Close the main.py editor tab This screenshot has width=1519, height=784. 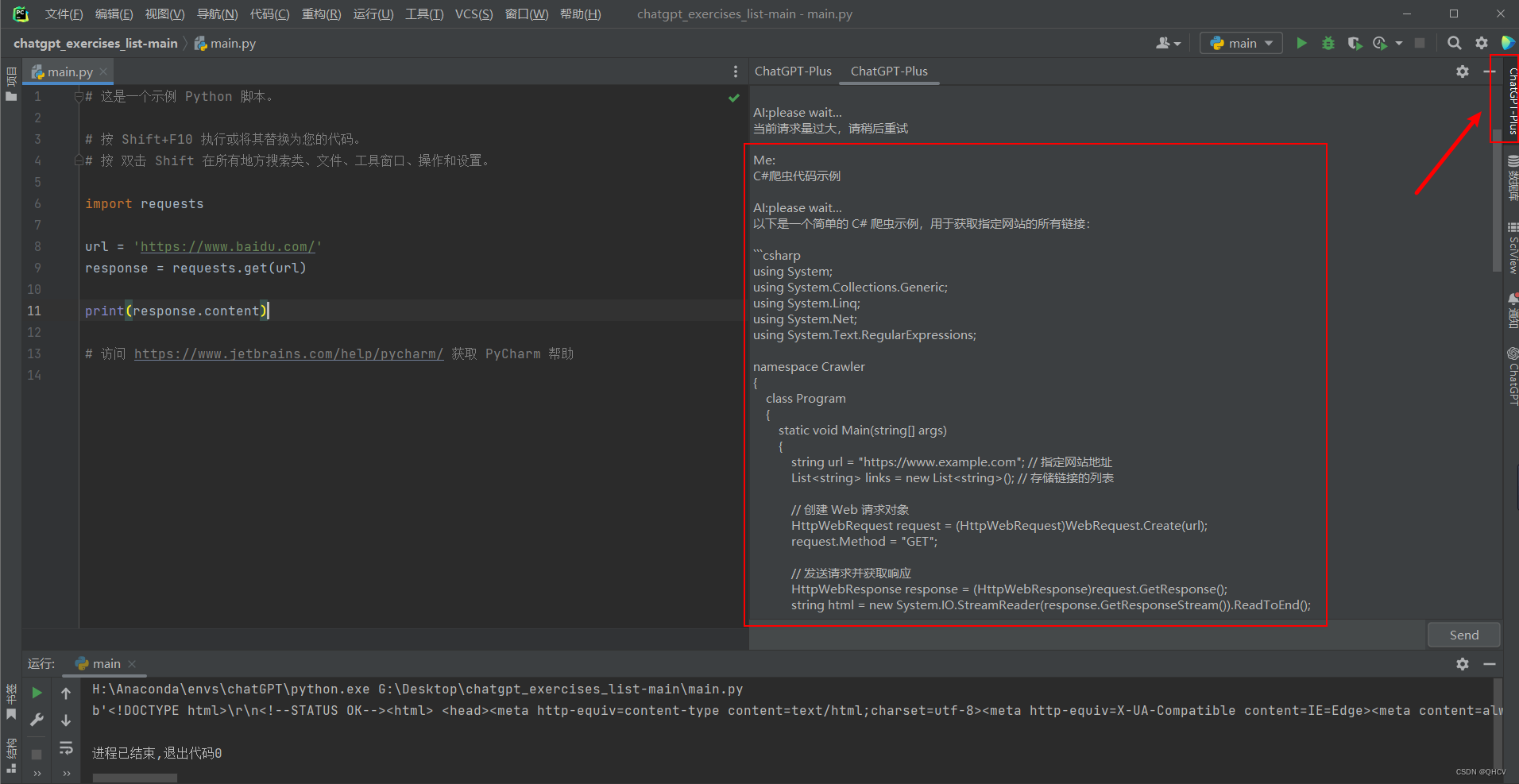103,71
